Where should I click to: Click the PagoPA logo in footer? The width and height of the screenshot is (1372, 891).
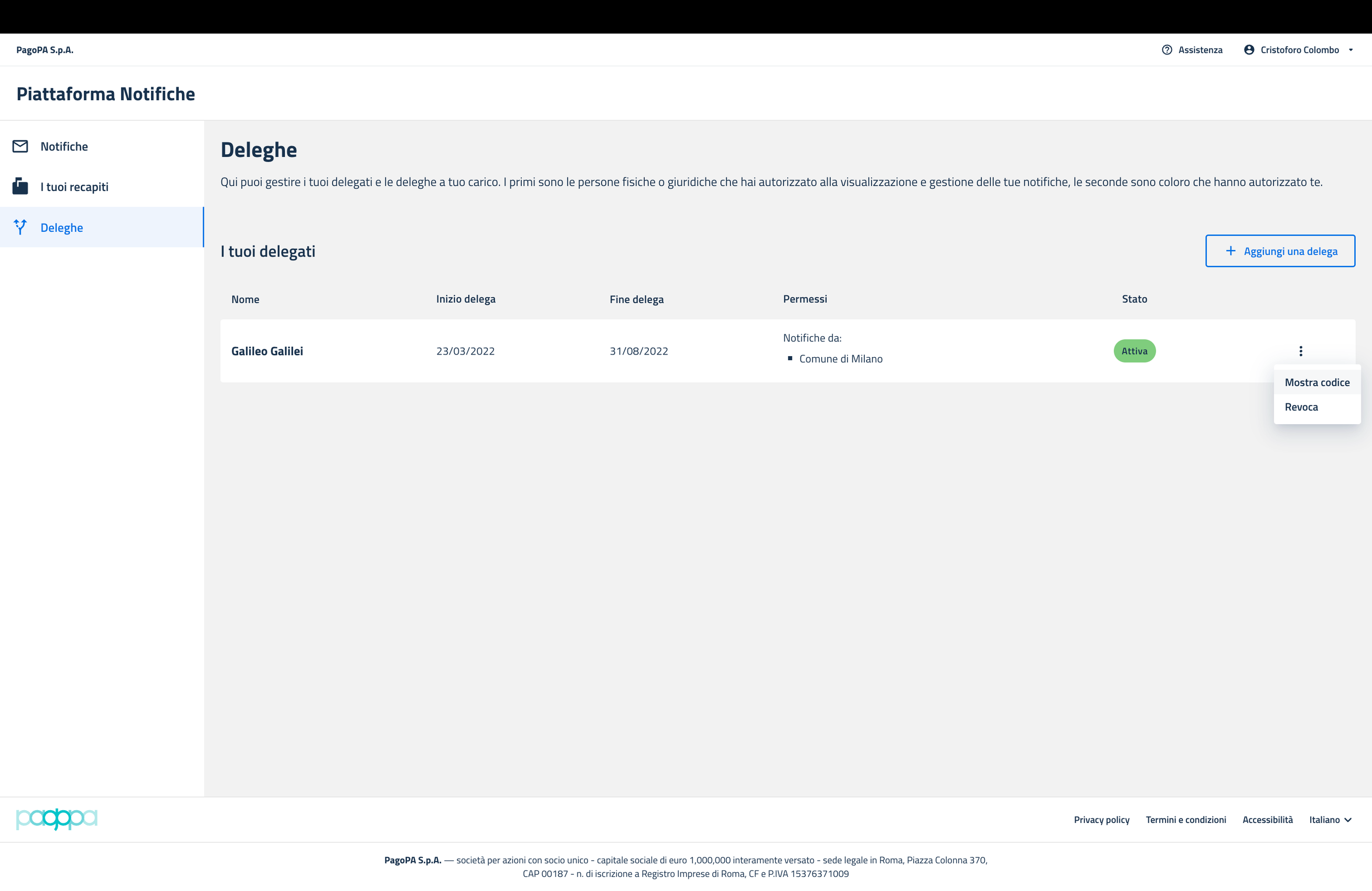click(x=57, y=819)
